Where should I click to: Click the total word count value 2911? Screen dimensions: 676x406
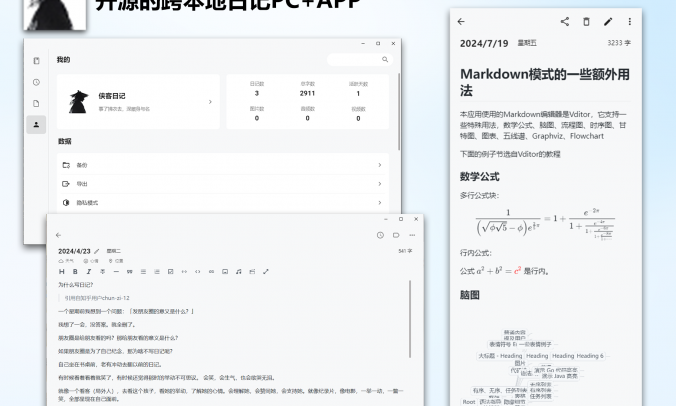click(307, 93)
